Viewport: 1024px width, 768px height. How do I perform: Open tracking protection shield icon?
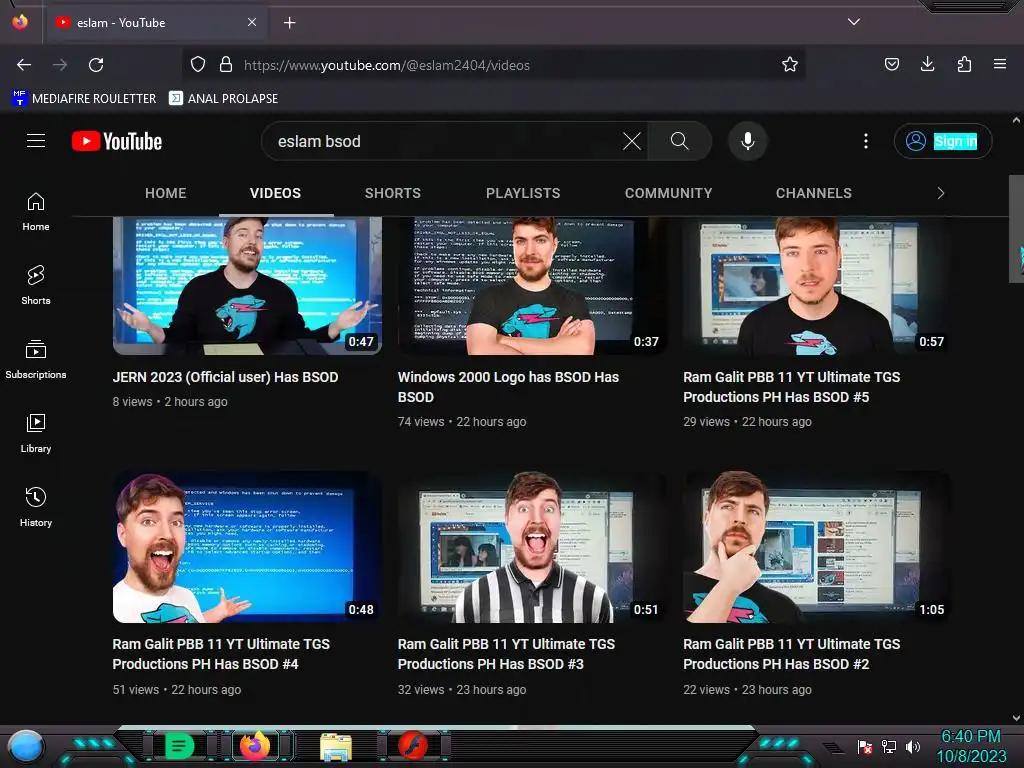(x=198, y=65)
